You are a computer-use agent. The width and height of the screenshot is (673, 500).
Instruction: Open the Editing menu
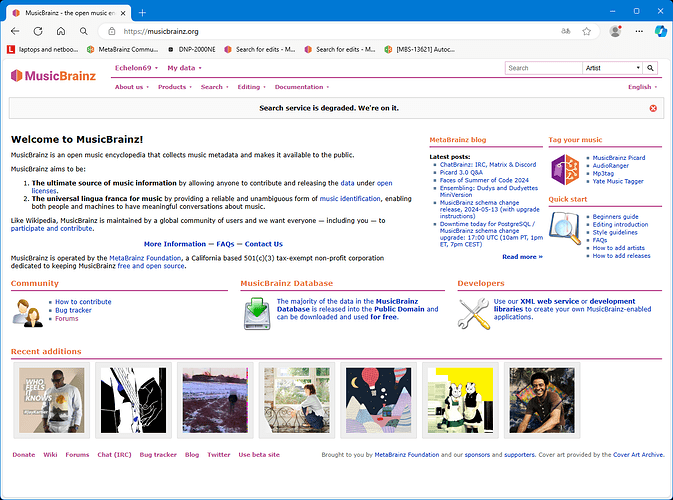(x=252, y=87)
